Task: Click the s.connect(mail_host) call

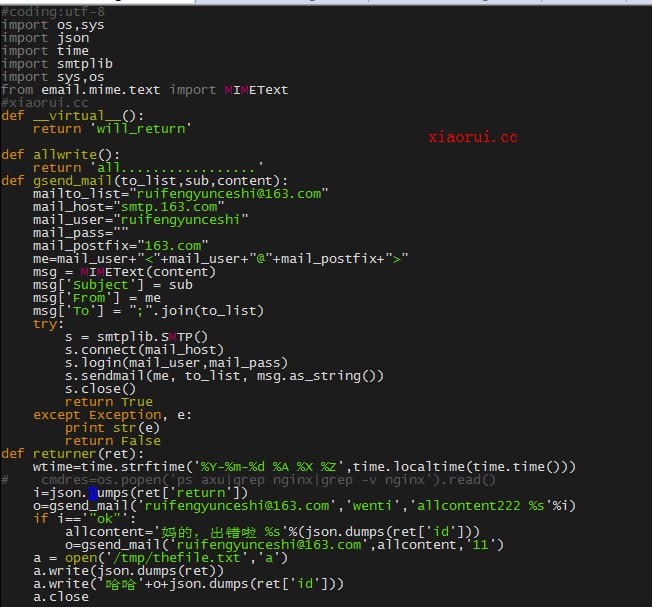Action: click(144, 349)
